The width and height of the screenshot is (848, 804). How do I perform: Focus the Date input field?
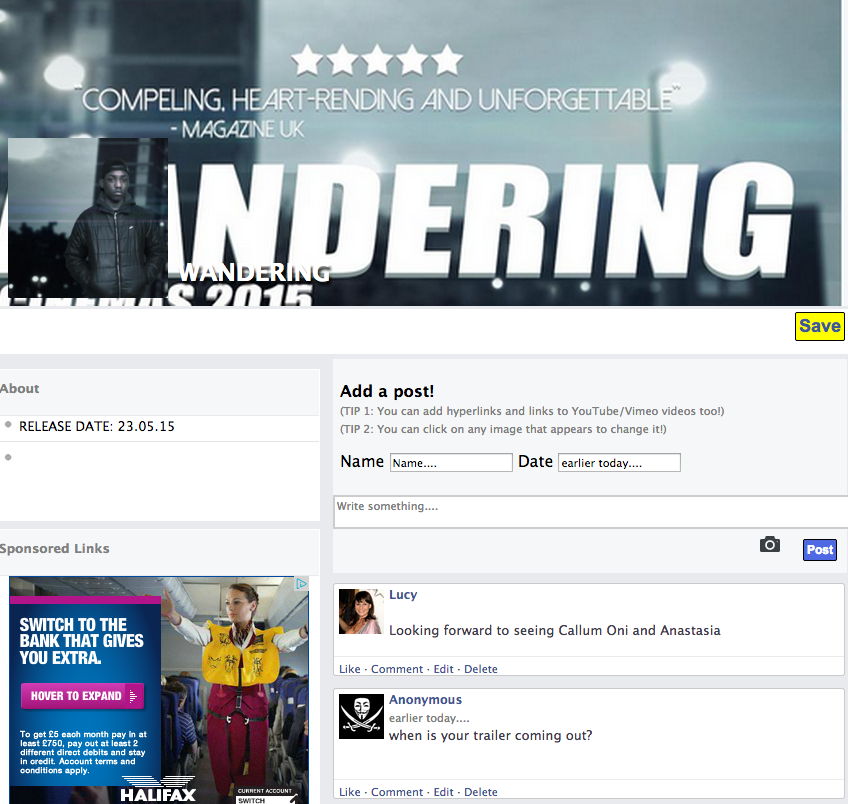[x=619, y=463]
